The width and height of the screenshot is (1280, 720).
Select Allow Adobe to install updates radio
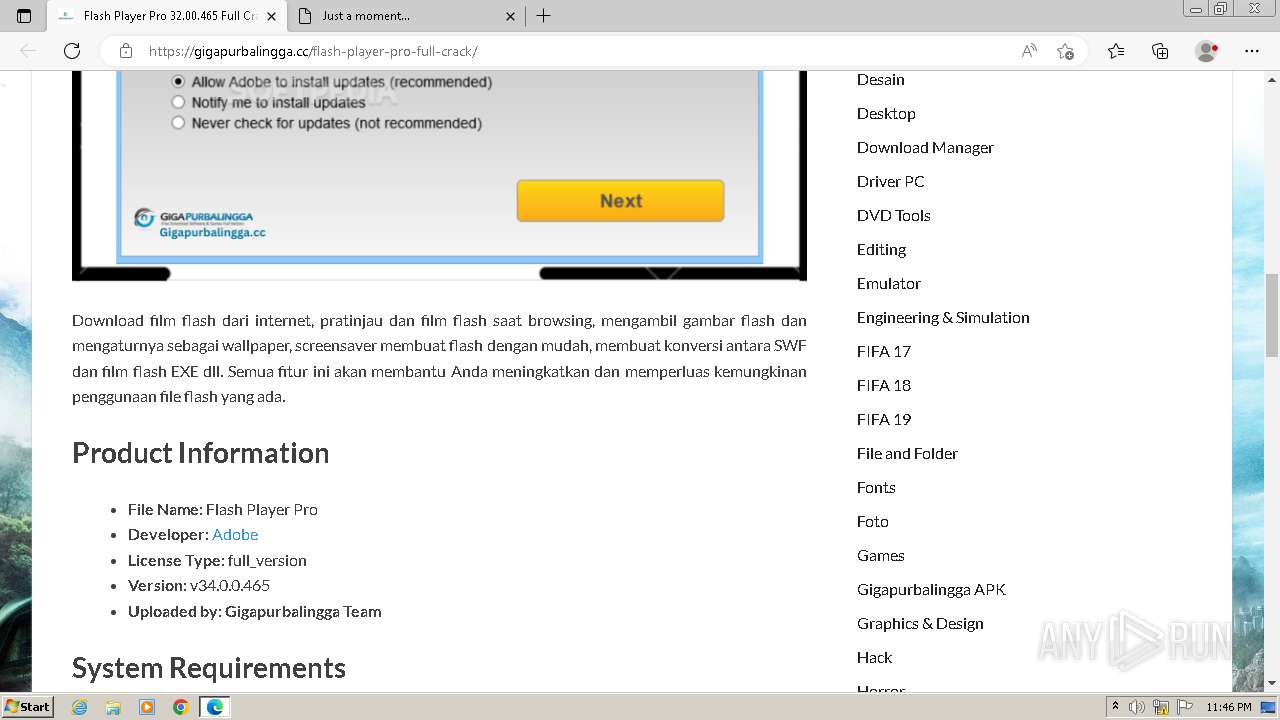179,82
